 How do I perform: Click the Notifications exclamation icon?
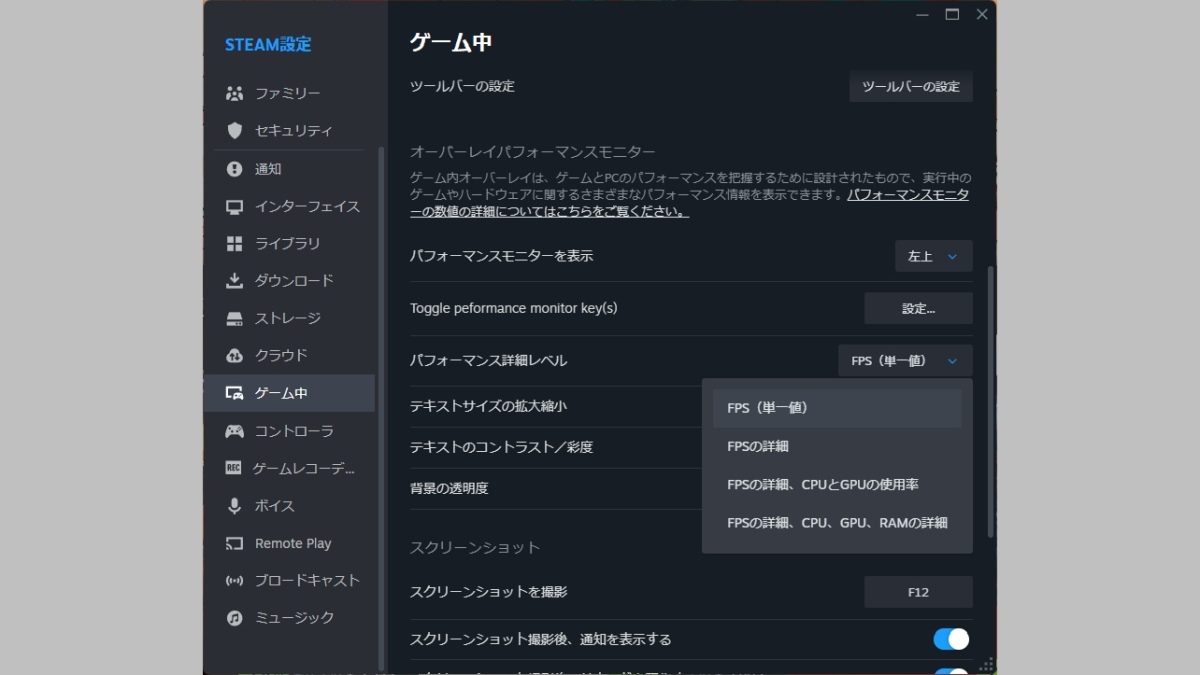click(235, 169)
